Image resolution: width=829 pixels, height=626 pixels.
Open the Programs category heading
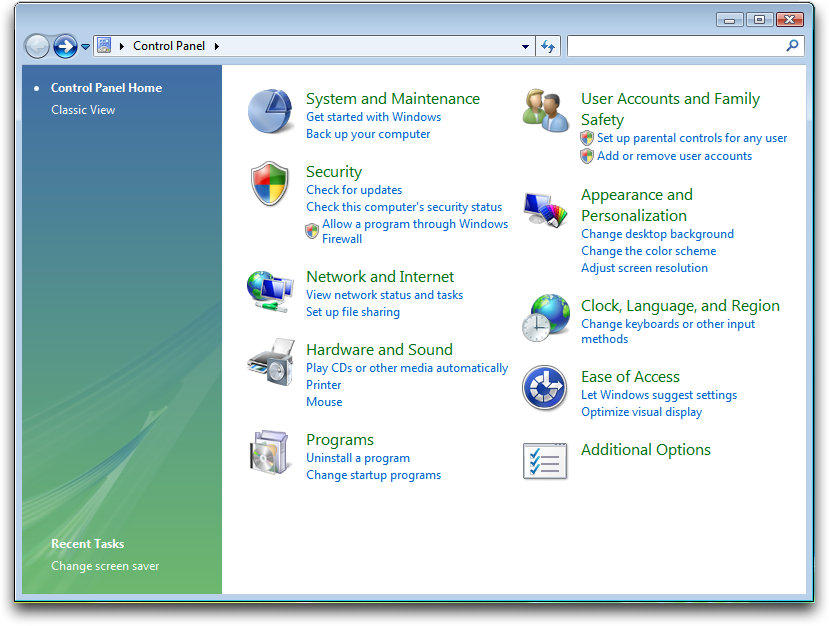coord(340,440)
